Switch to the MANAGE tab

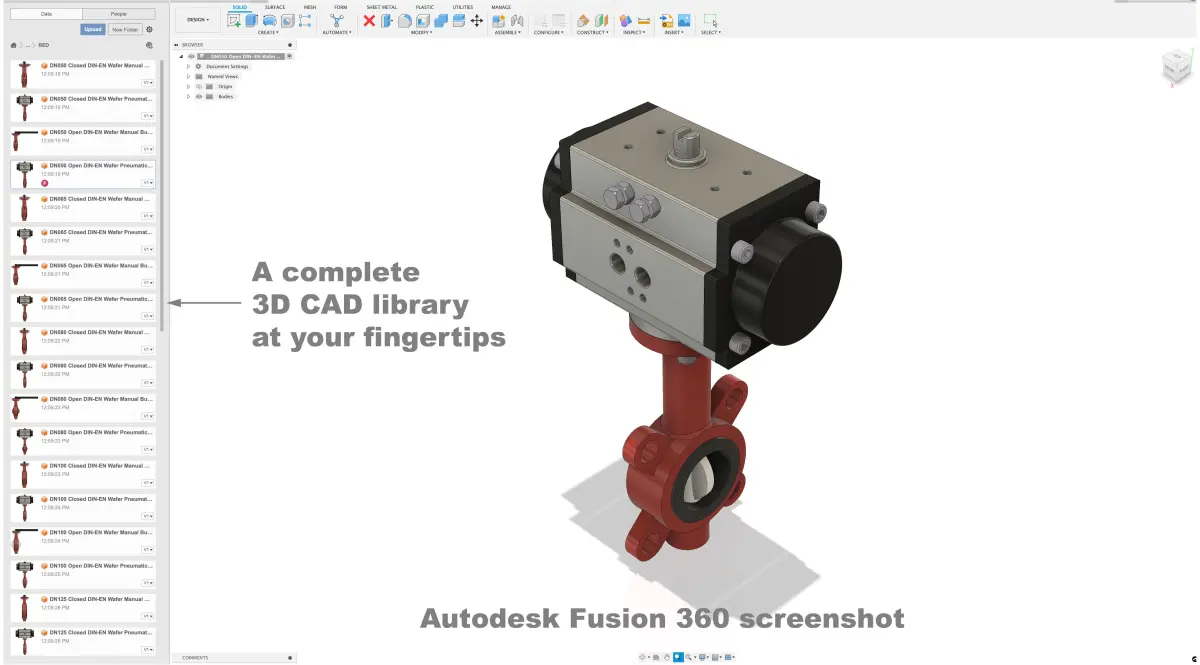(x=501, y=7)
